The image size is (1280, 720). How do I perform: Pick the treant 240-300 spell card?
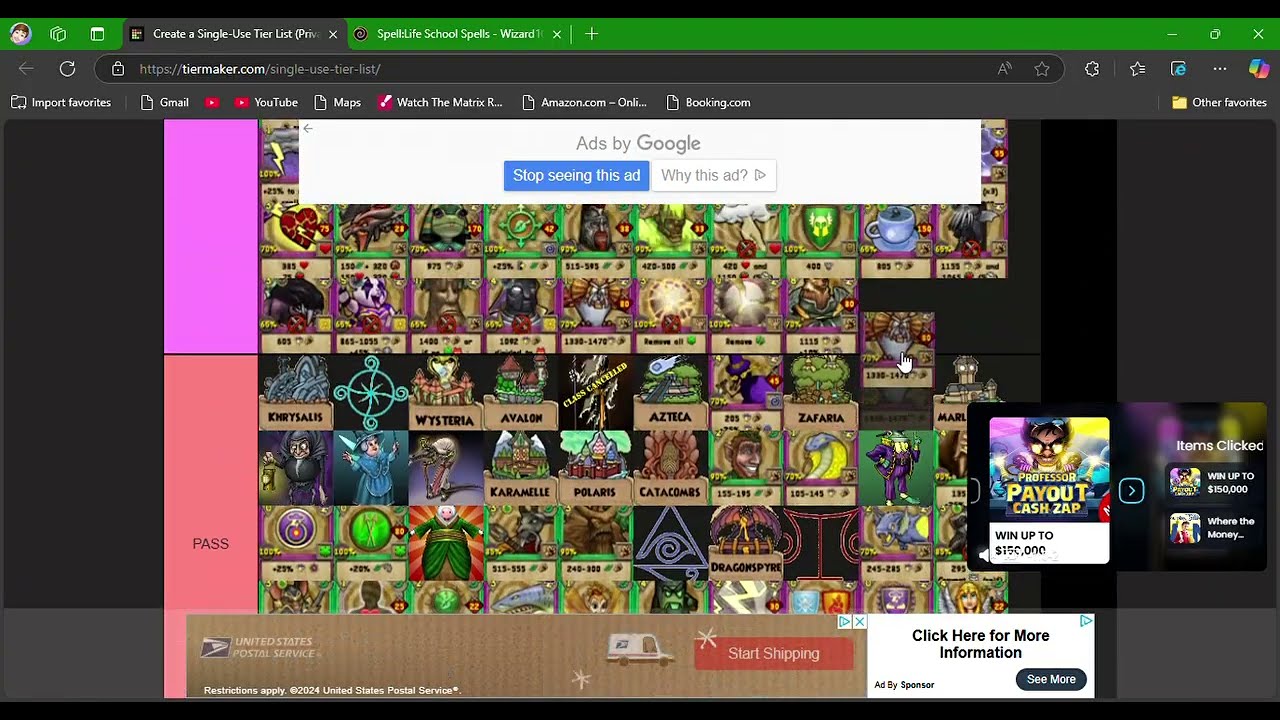click(596, 542)
